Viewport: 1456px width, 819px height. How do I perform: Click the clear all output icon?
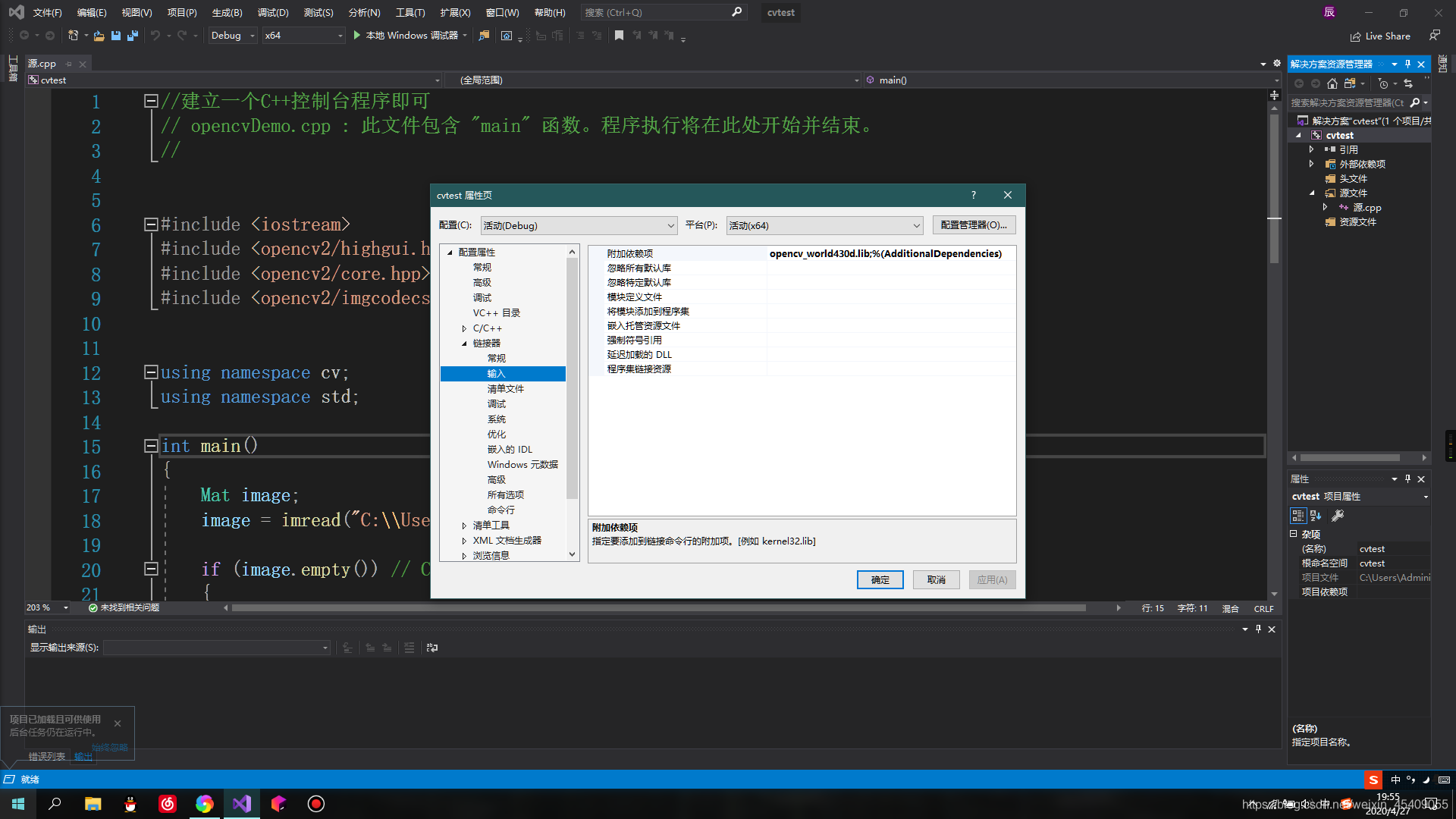(409, 648)
